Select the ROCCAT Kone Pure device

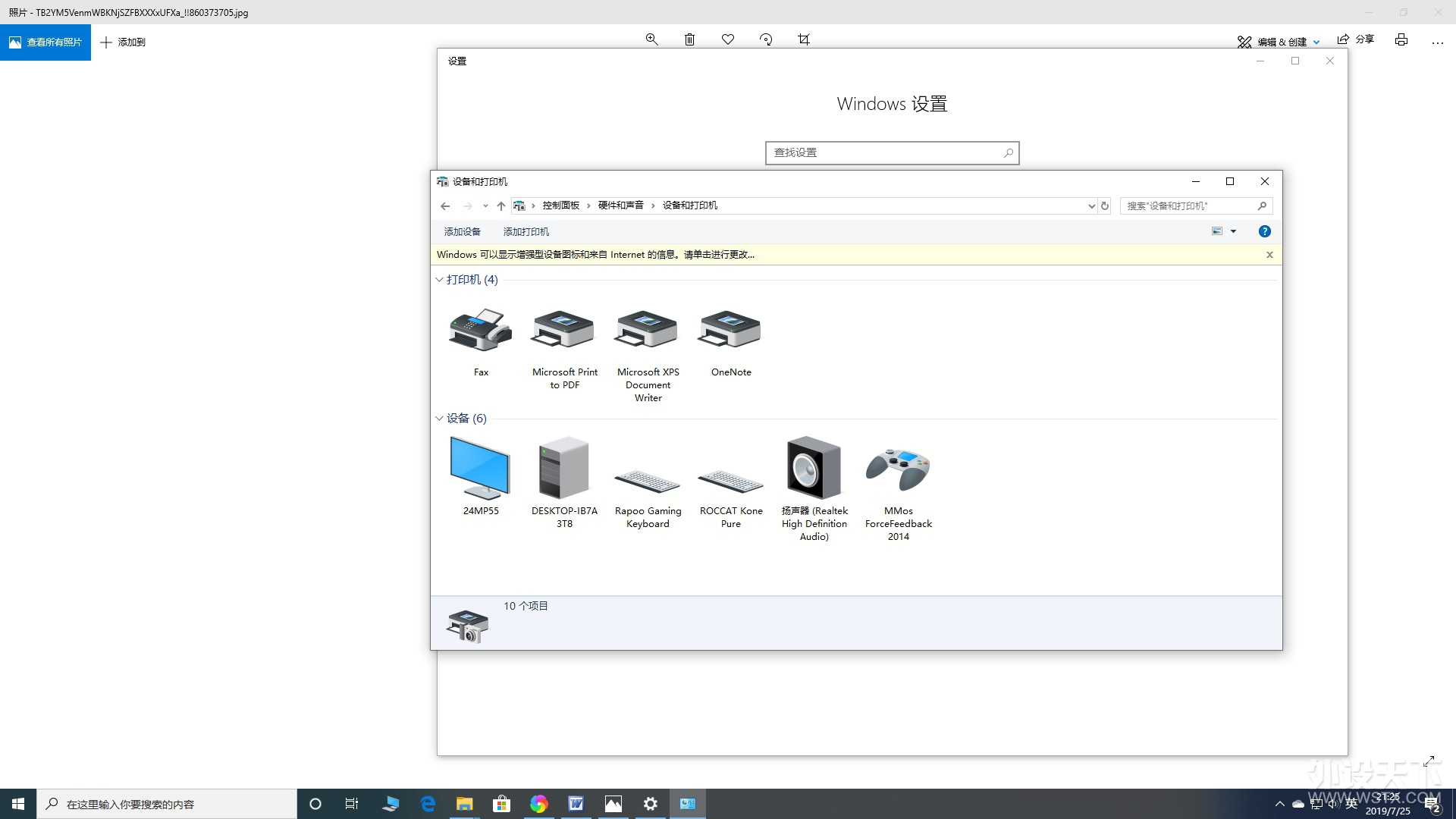[731, 482]
